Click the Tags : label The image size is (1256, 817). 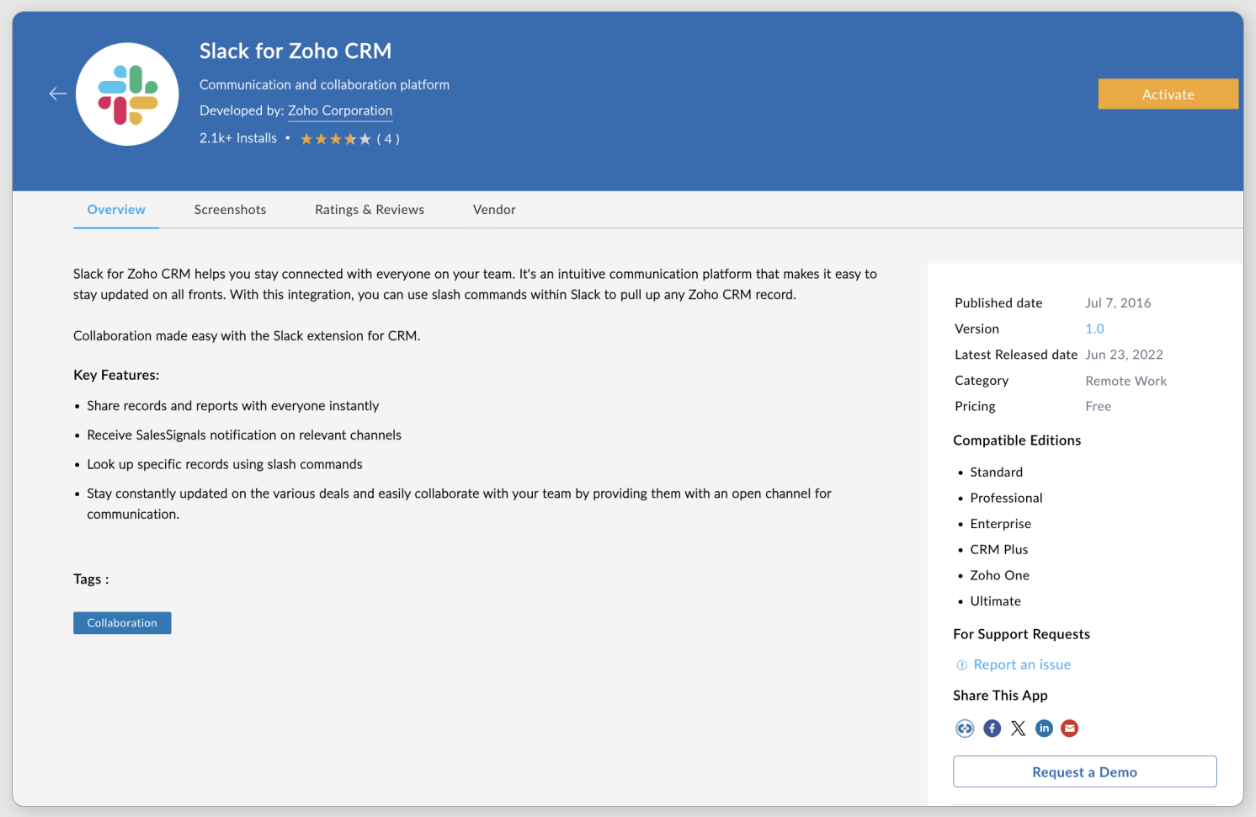pyautogui.click(x=91, y=580)
